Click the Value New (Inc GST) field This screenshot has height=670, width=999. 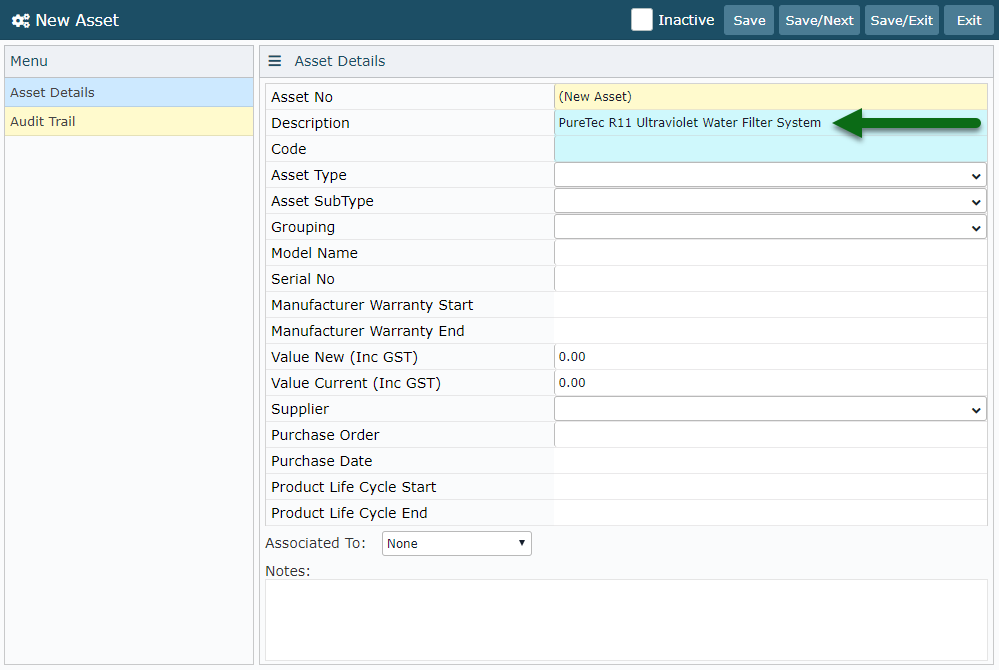[x=770, y=357]
